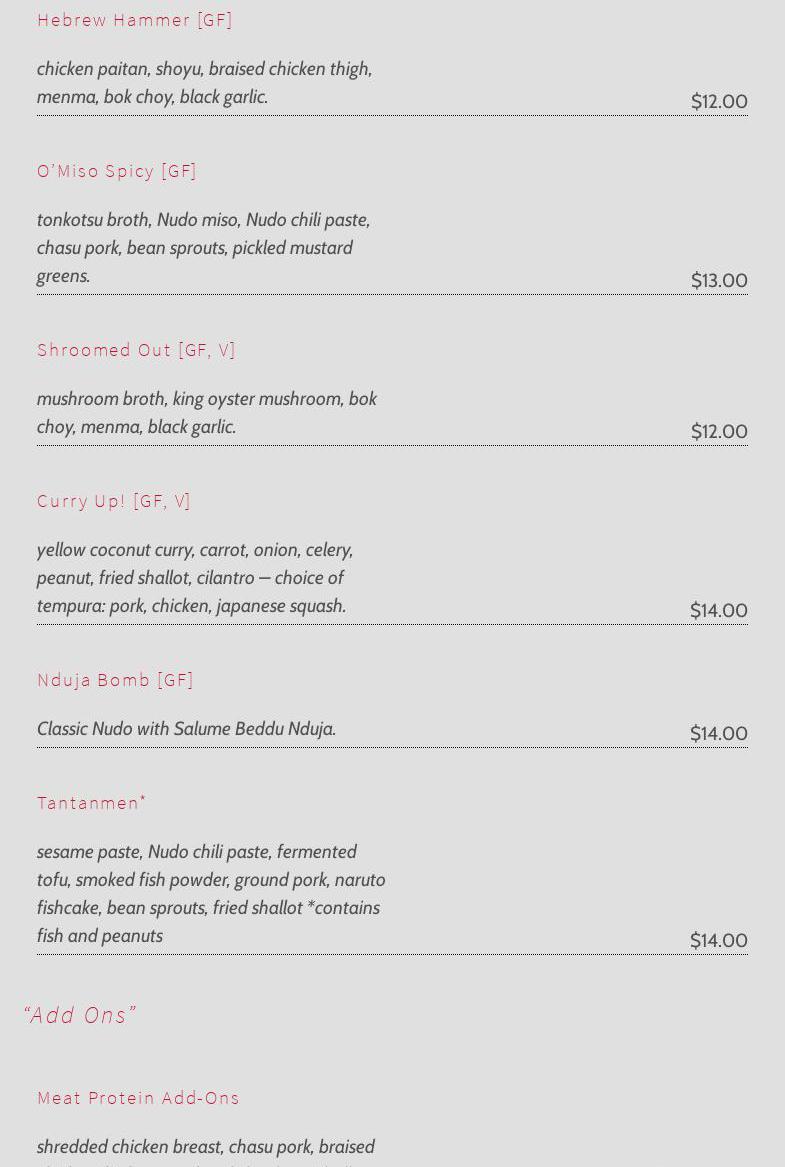Viewport: 785px width, 1167px height.
Task: Select the Nduja Bomb [GF] heading
Action: point(115,680)
